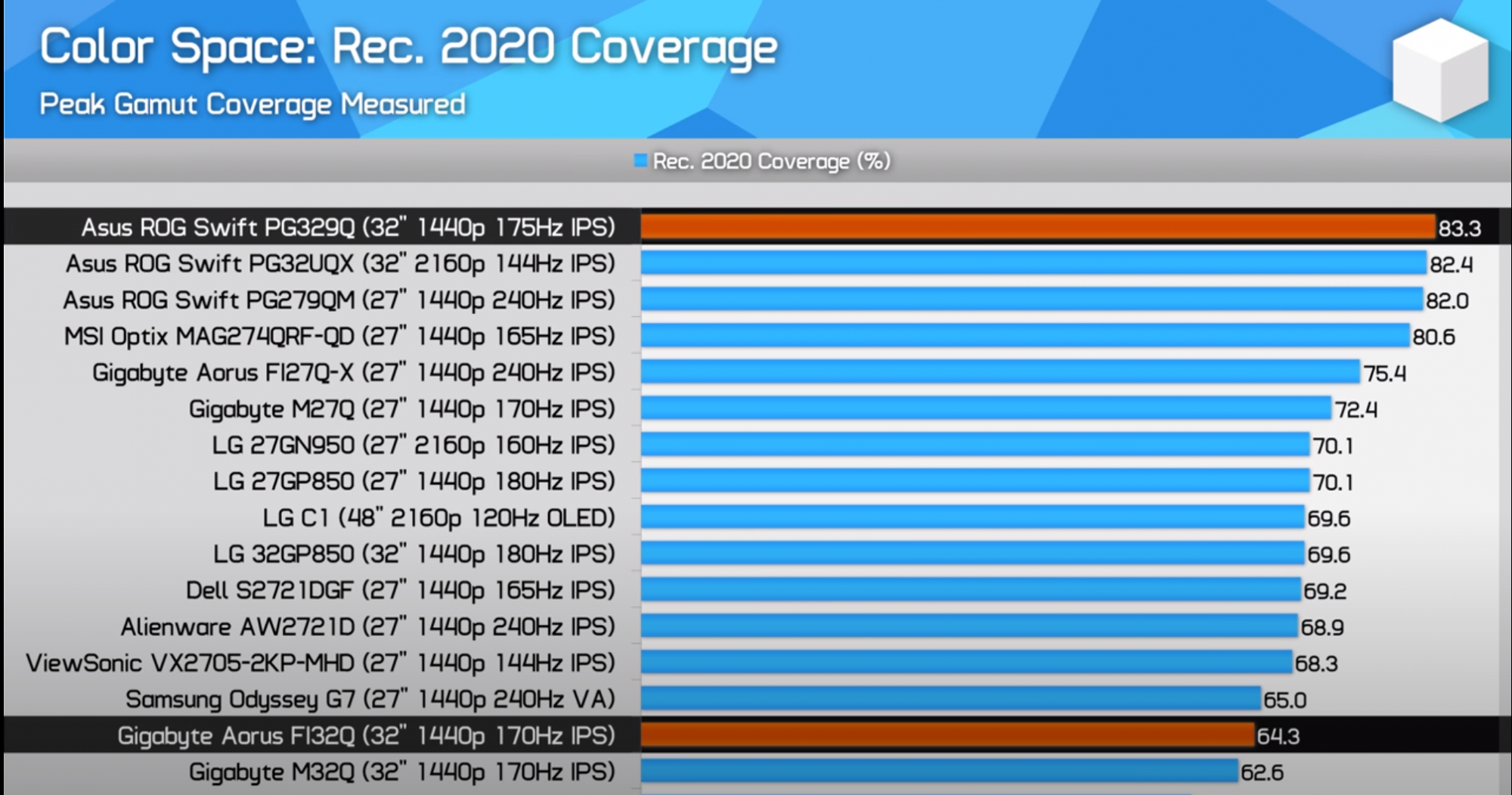This screenshot has width=1512, height=795.
Task: Click the 68.9 value label
Action: pos(1321,628)
